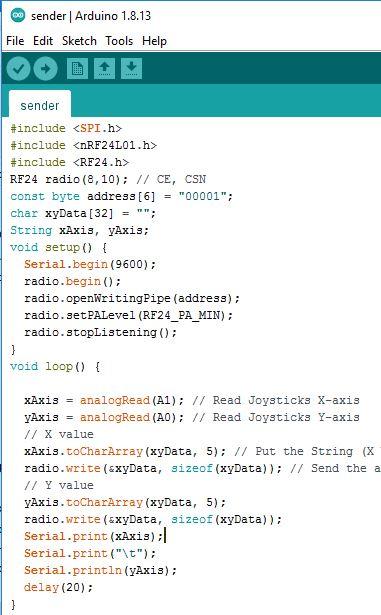Click the '// X value' comment

pyautogui.click(x=59, y=434)
